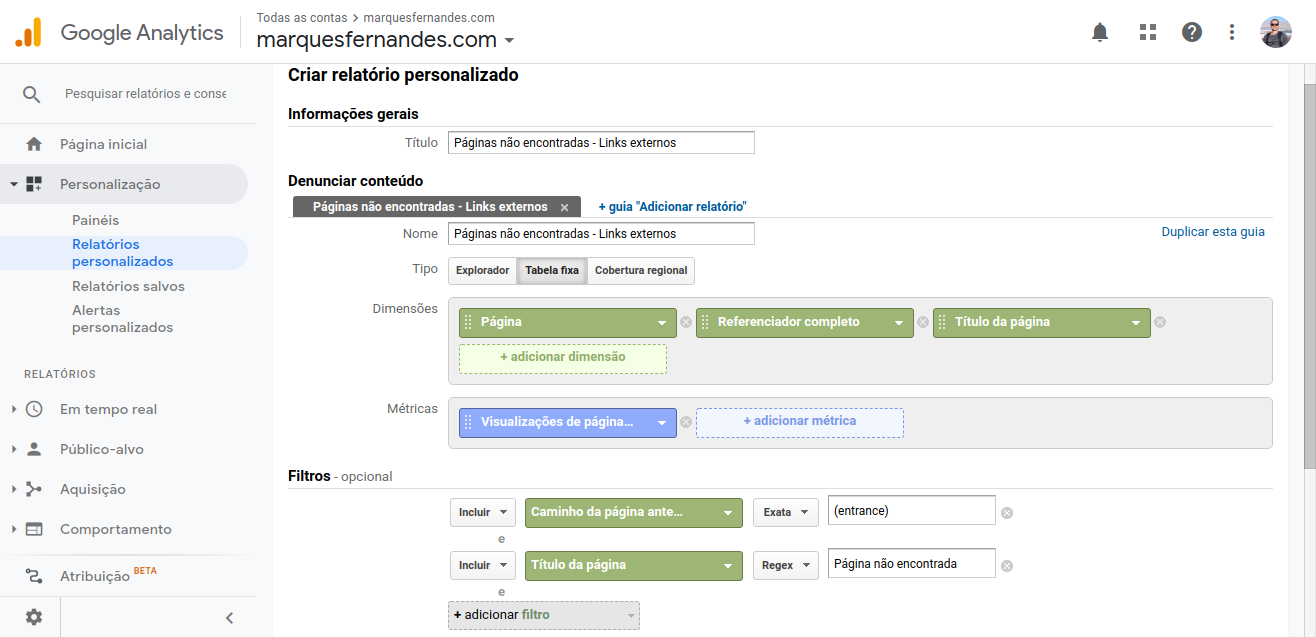Screen dimensions: 1316x637
Task: Open the Google apps grid icon
Action: [x=1147, y=32]
